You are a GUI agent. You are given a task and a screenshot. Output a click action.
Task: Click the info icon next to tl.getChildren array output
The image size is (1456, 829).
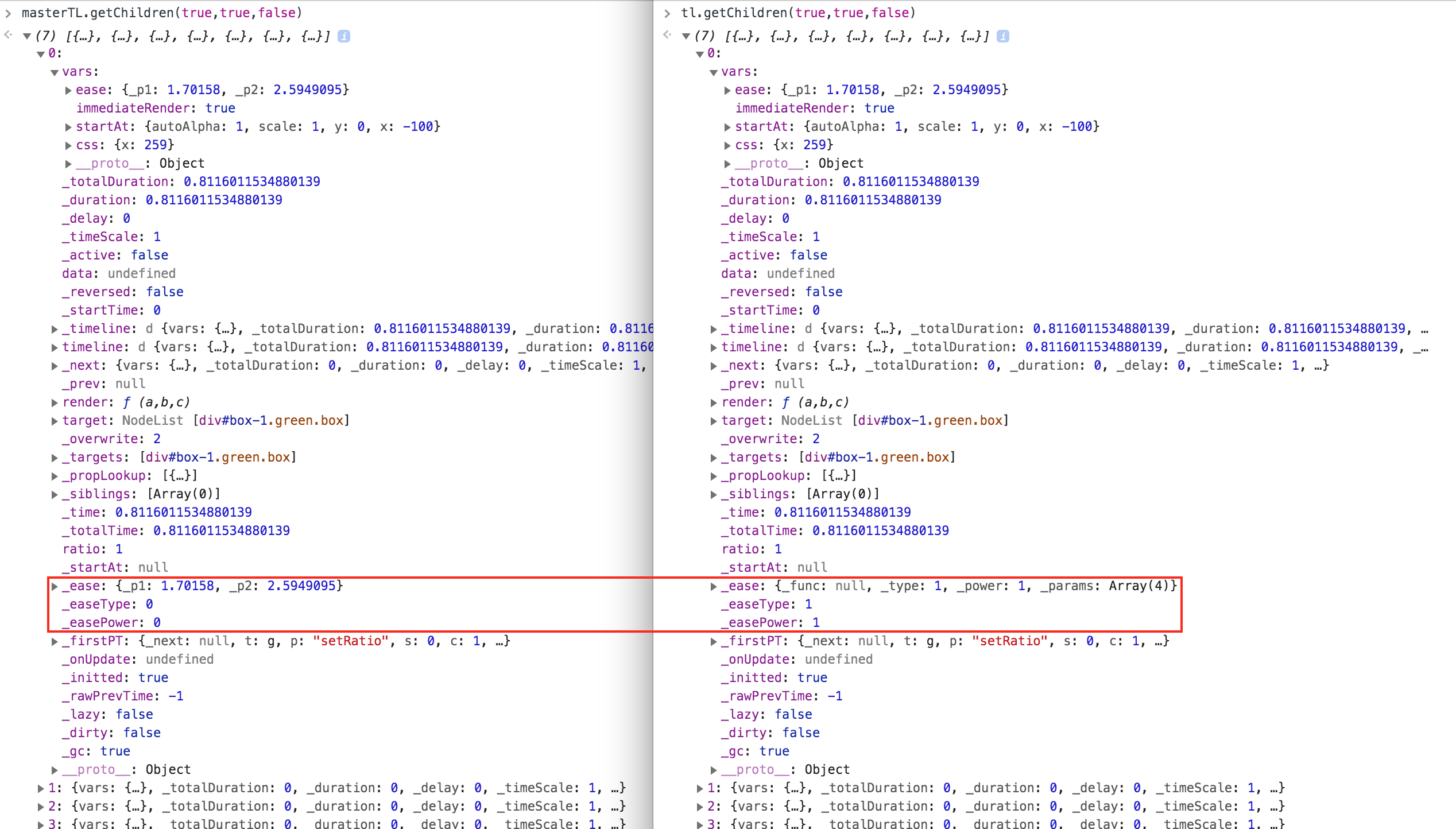(1002, 36)
